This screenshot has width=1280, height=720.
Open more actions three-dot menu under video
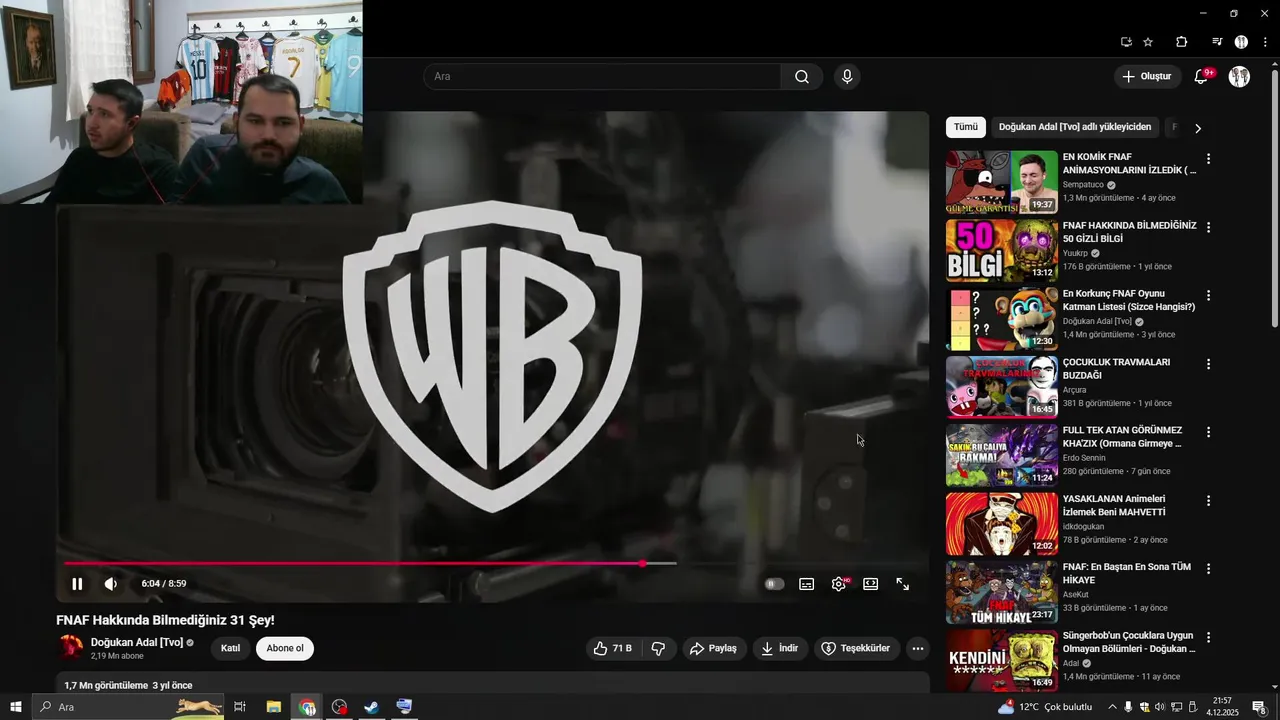click(918, 648)
